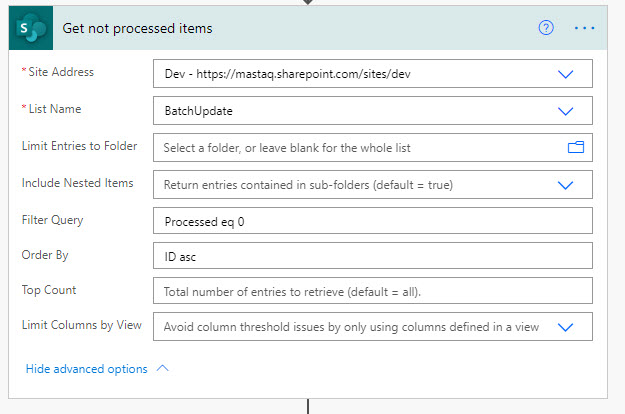This screenshot has width=625, height=414.
Task: Click the Limit Entries to Folder text box
Action: [x=360, y=147]
